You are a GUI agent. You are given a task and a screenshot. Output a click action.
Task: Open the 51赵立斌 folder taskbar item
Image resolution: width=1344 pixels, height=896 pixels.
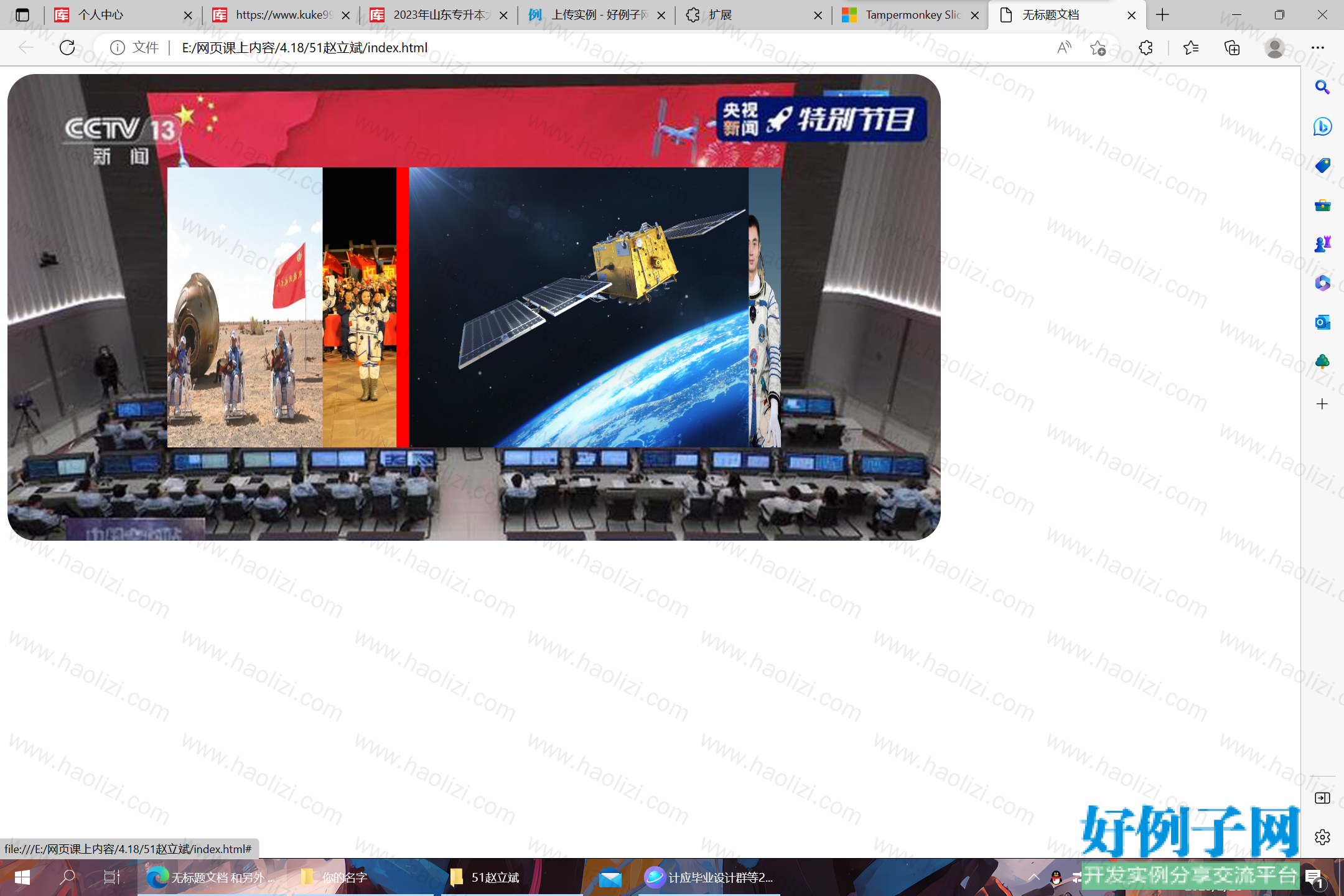511,877
